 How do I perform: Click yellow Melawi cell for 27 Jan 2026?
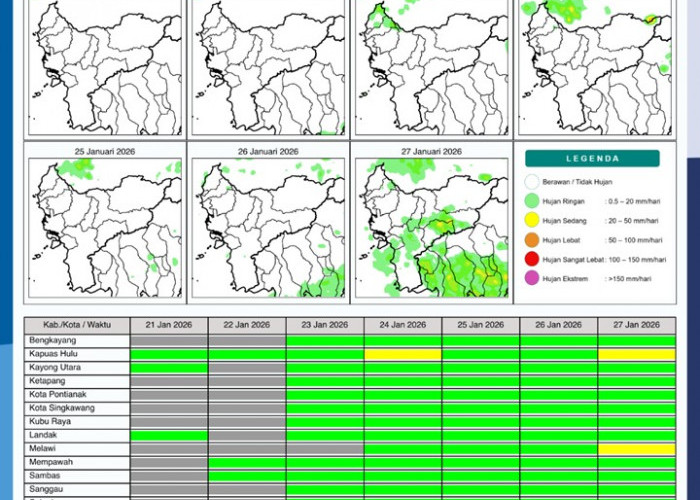636,449
